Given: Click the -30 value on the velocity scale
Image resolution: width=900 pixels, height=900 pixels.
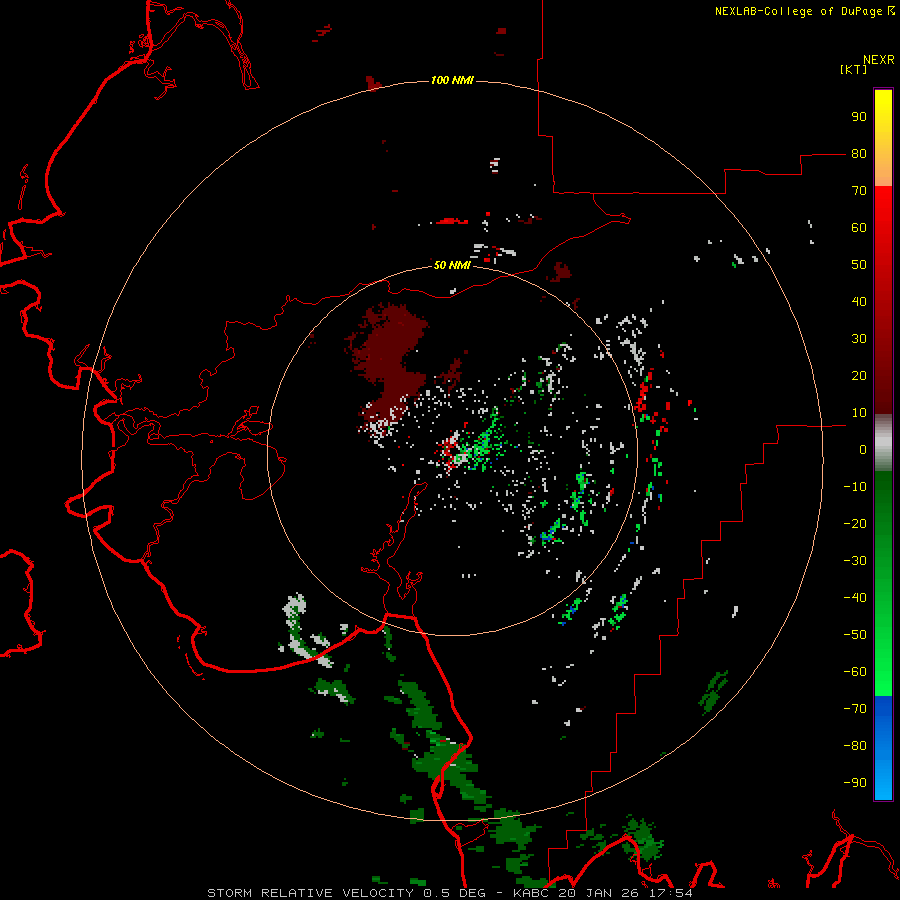Looking at the screenshot, I should click(x=855, y=561).
